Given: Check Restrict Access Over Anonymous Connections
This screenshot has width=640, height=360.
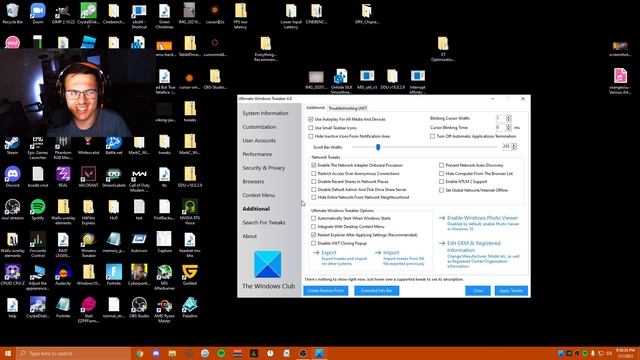Looking at the screenshot, I should (314, 173).
